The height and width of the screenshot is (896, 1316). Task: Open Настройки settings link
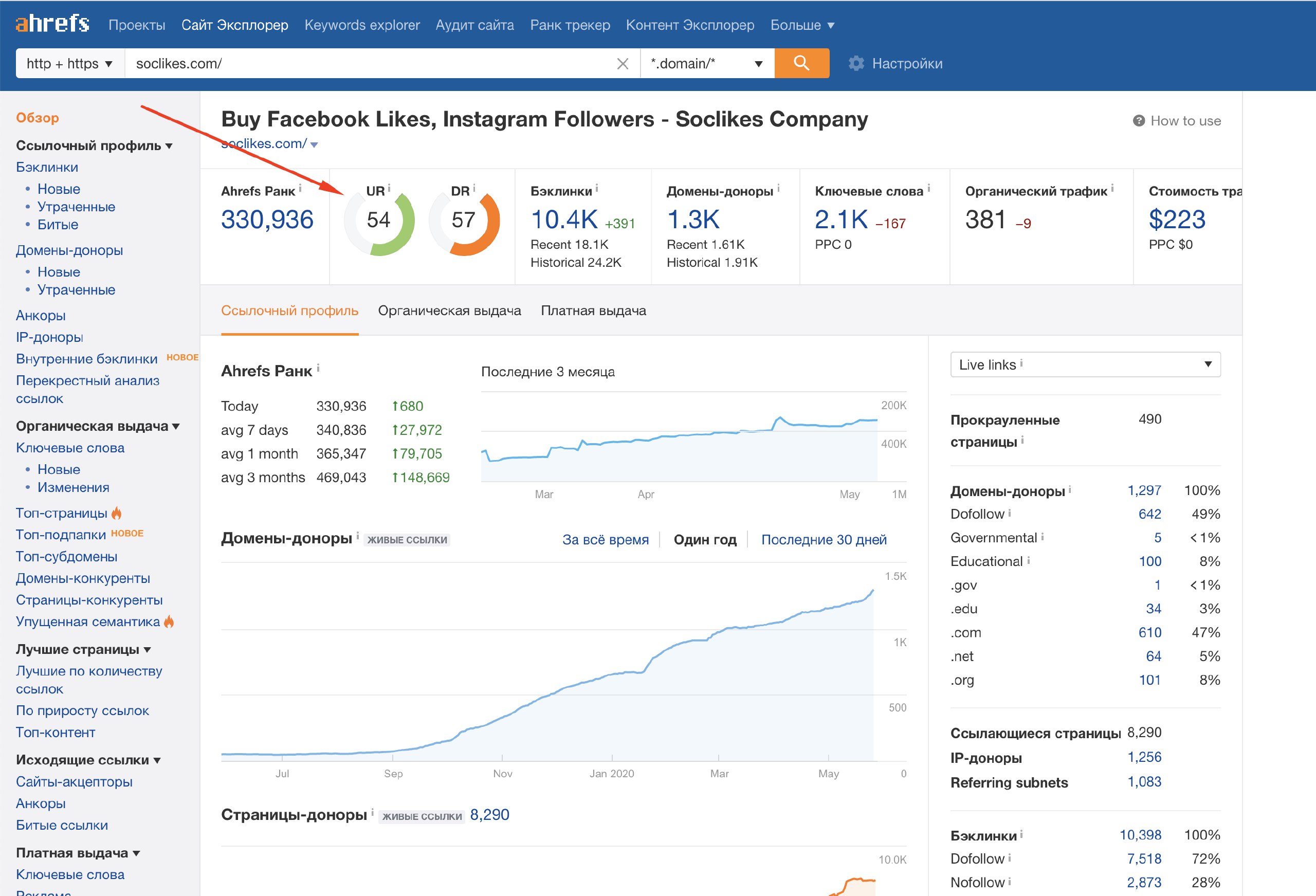point(907,63)
